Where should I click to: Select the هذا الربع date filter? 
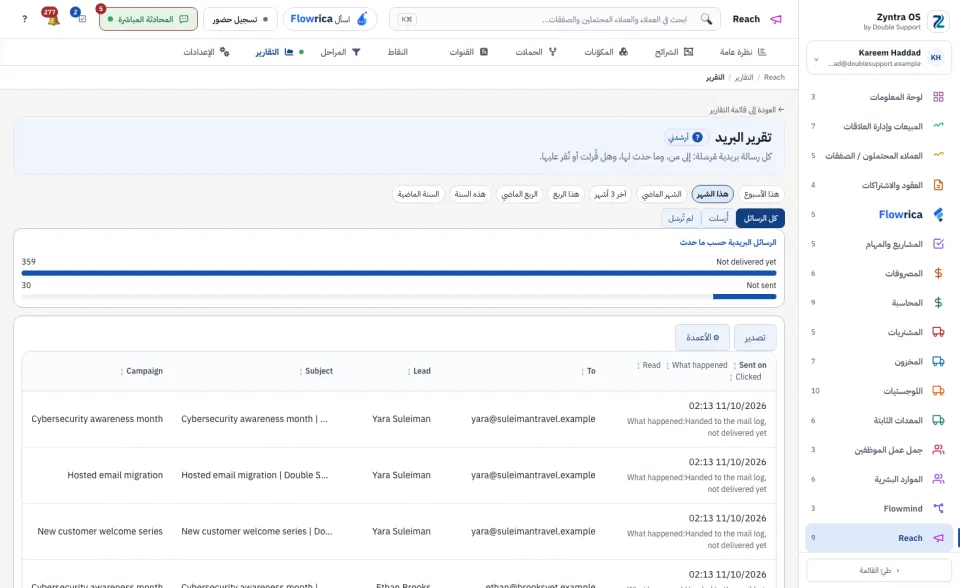[x=566, y=194]
